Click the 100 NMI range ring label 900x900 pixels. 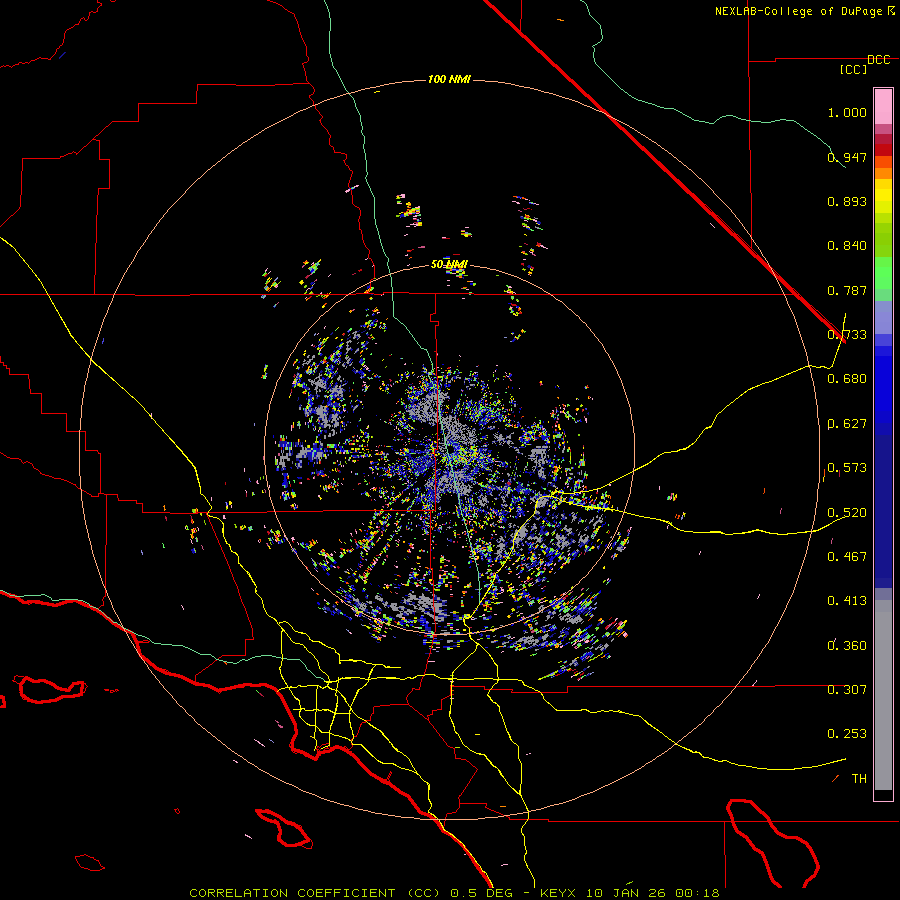[x=449, y=79]
